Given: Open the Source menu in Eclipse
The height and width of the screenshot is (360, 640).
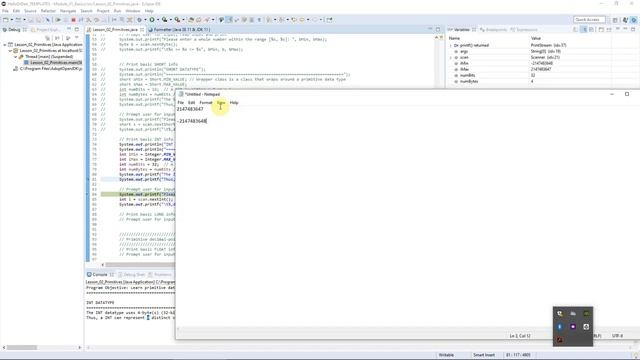Looking at the screenshot, I should click(x=30, y=11).
